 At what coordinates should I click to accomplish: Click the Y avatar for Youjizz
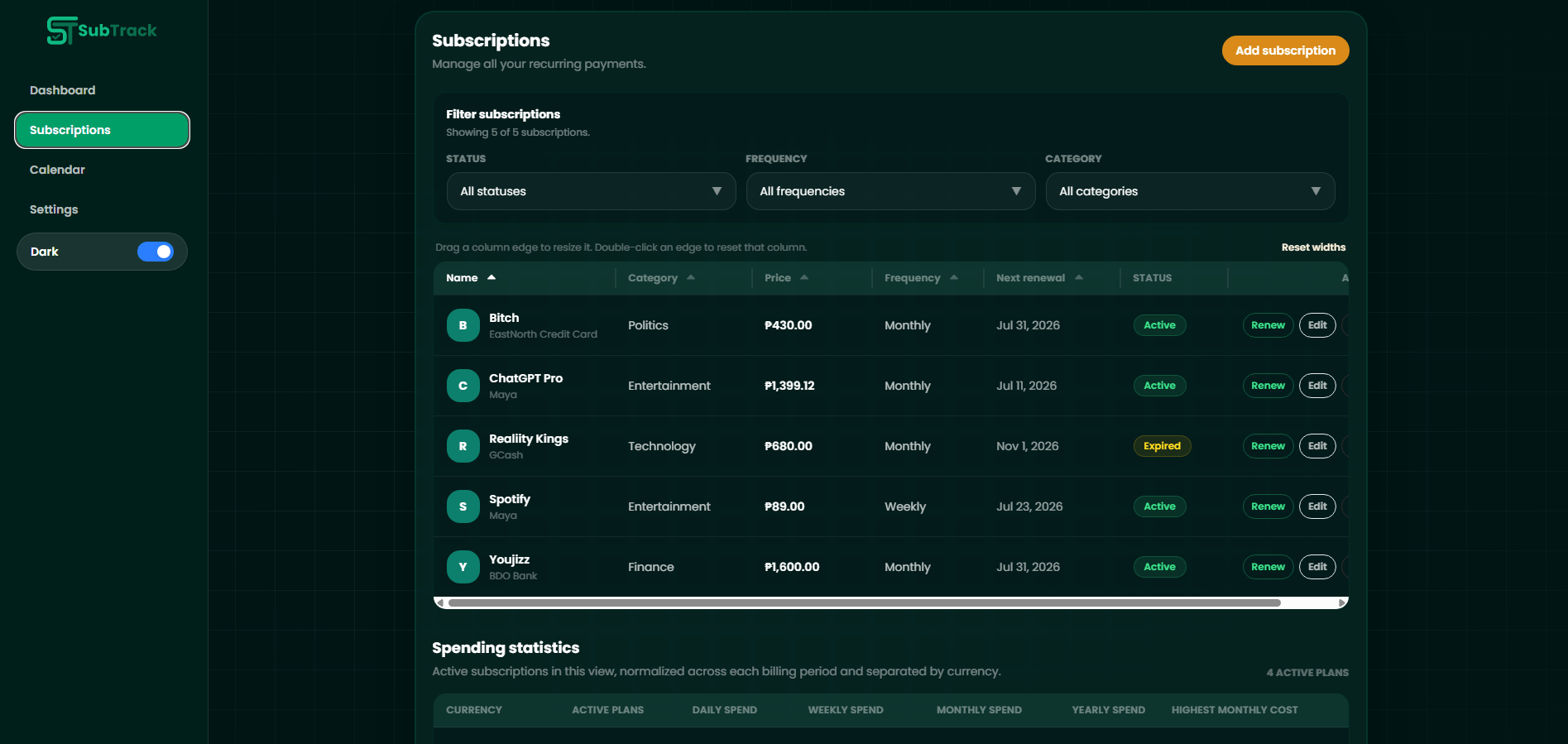click(x=463, y=567)
